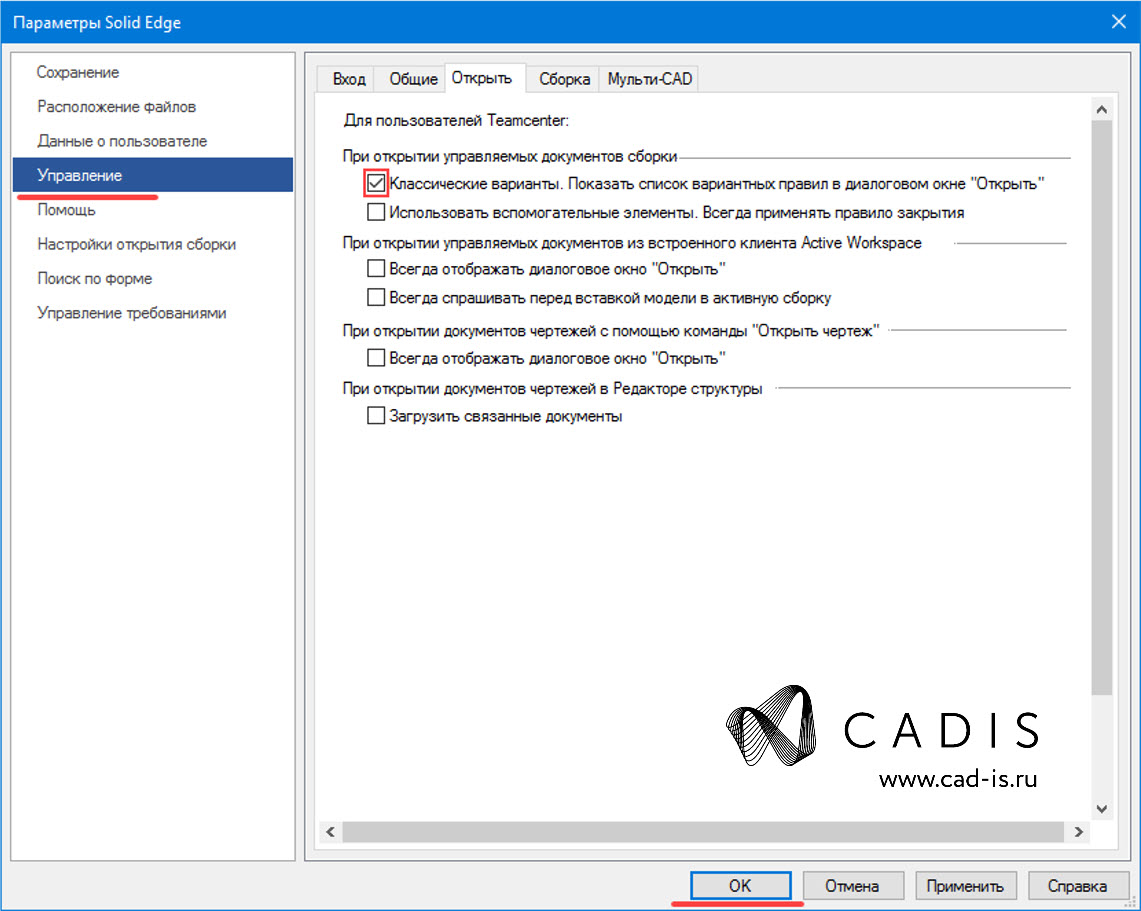Image resolution: width=1141 pixels, height=911 pixels.
Task: Click the Применить button
Action: click(965, 886)
